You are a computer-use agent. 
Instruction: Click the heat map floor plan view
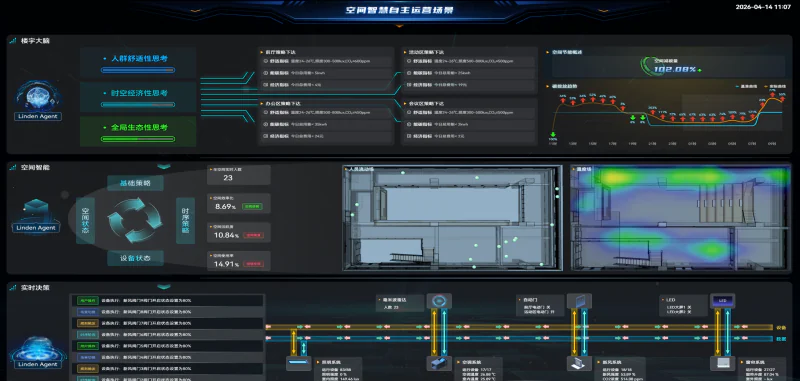tap(681, 217)
